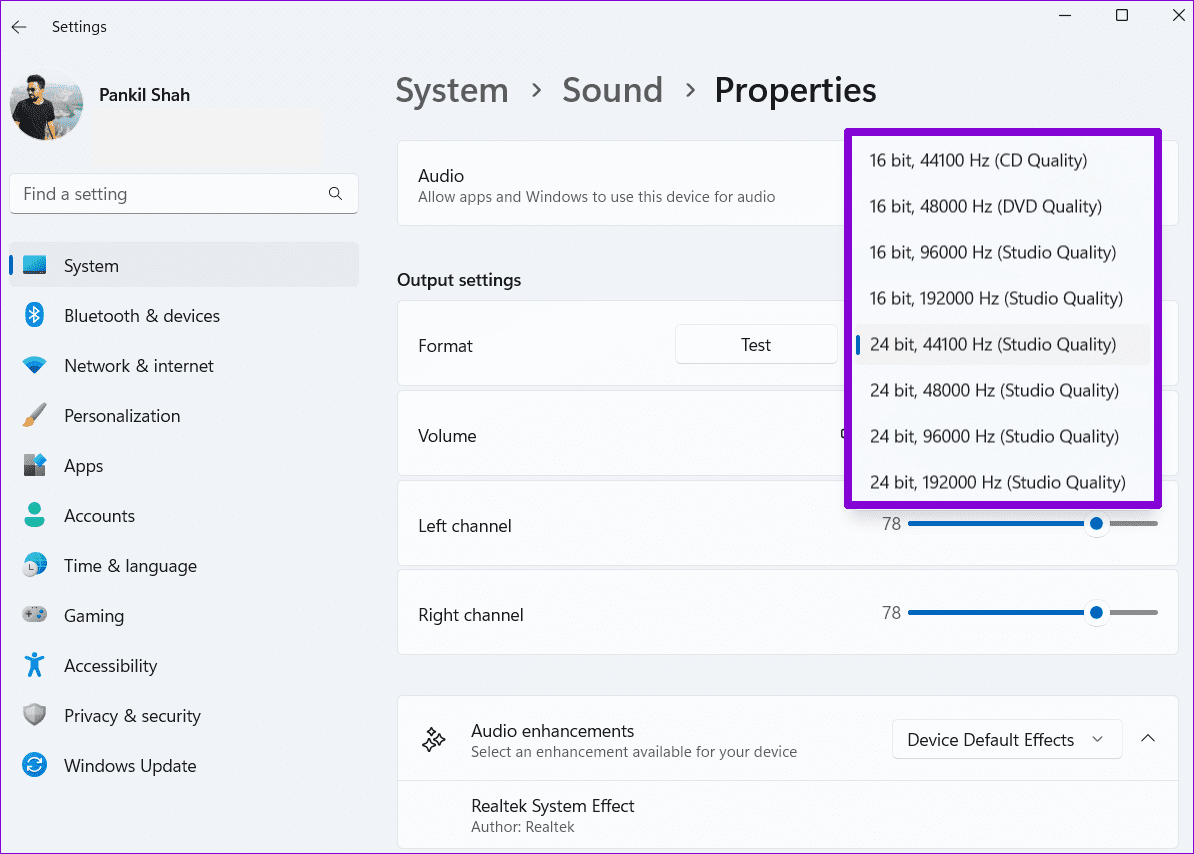Open Network & internet settings
Image resolution: width=1194 pixels, height=854 pixels.
(138, 366)
